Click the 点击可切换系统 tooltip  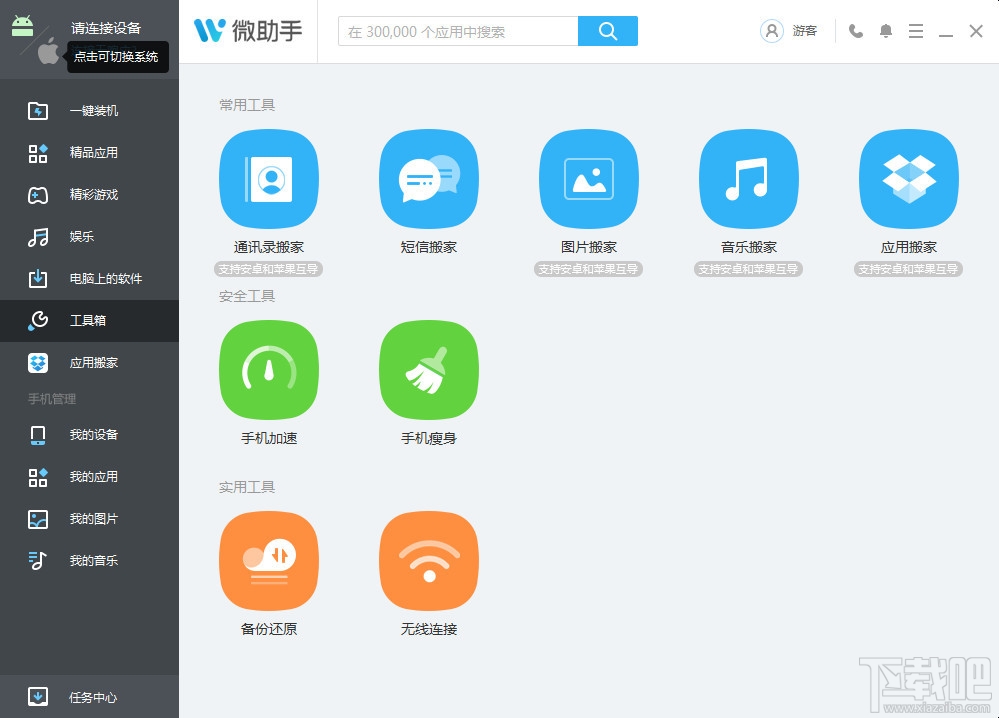tap(117, 57)
